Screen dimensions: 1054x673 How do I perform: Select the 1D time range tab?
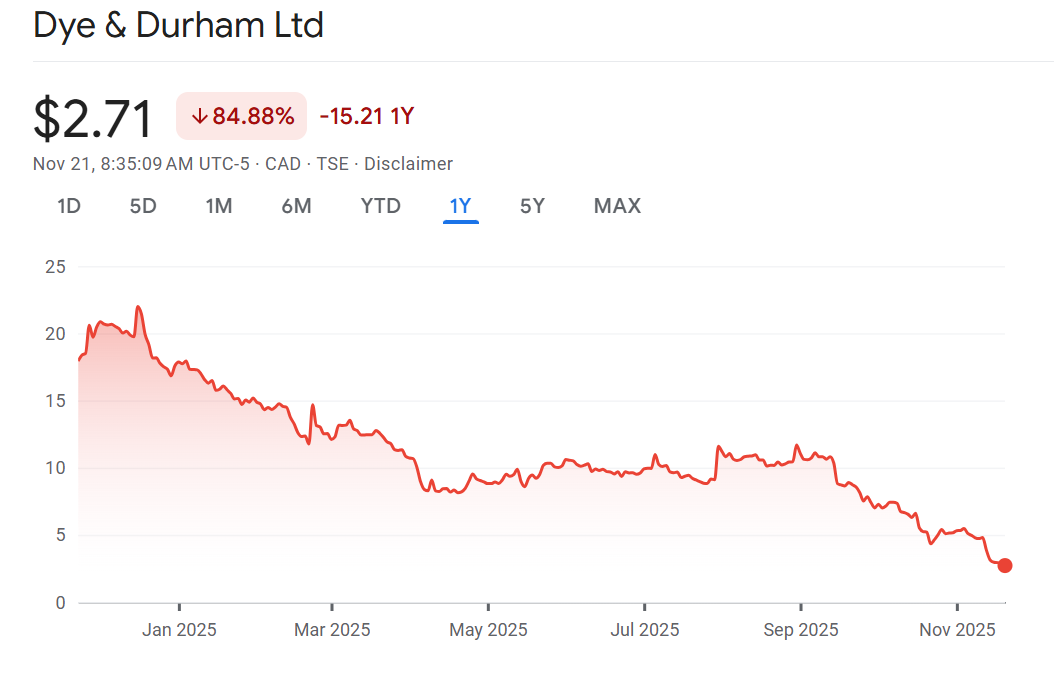click(69, 207)
